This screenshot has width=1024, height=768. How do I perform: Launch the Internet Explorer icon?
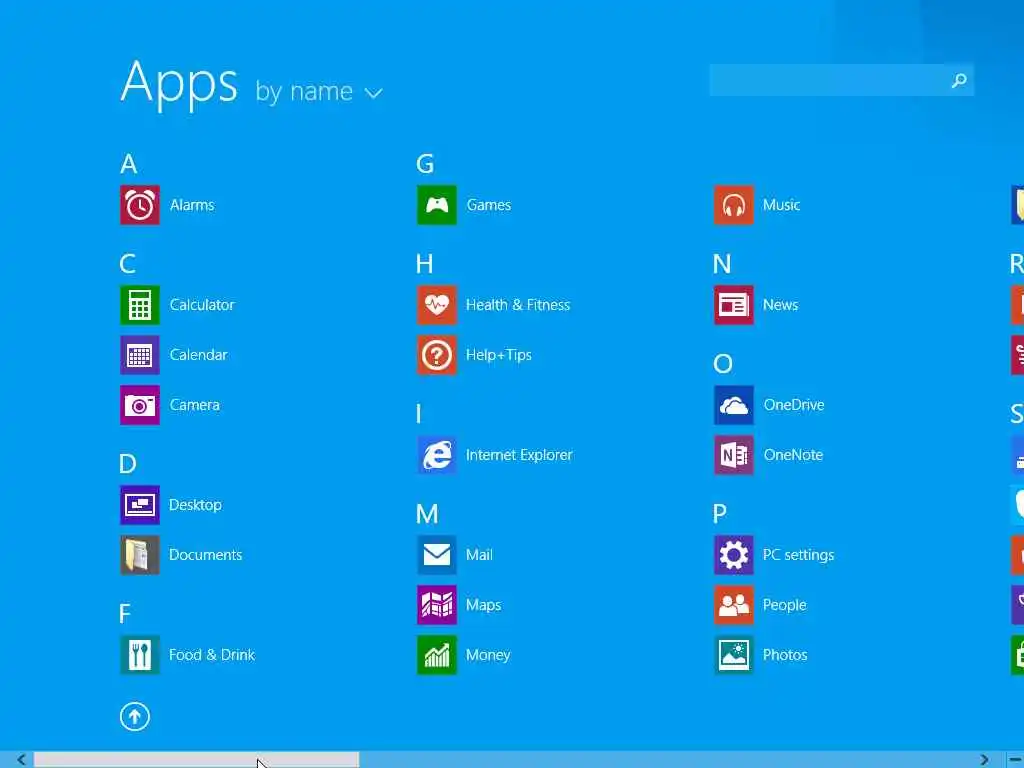pos(437,455)
